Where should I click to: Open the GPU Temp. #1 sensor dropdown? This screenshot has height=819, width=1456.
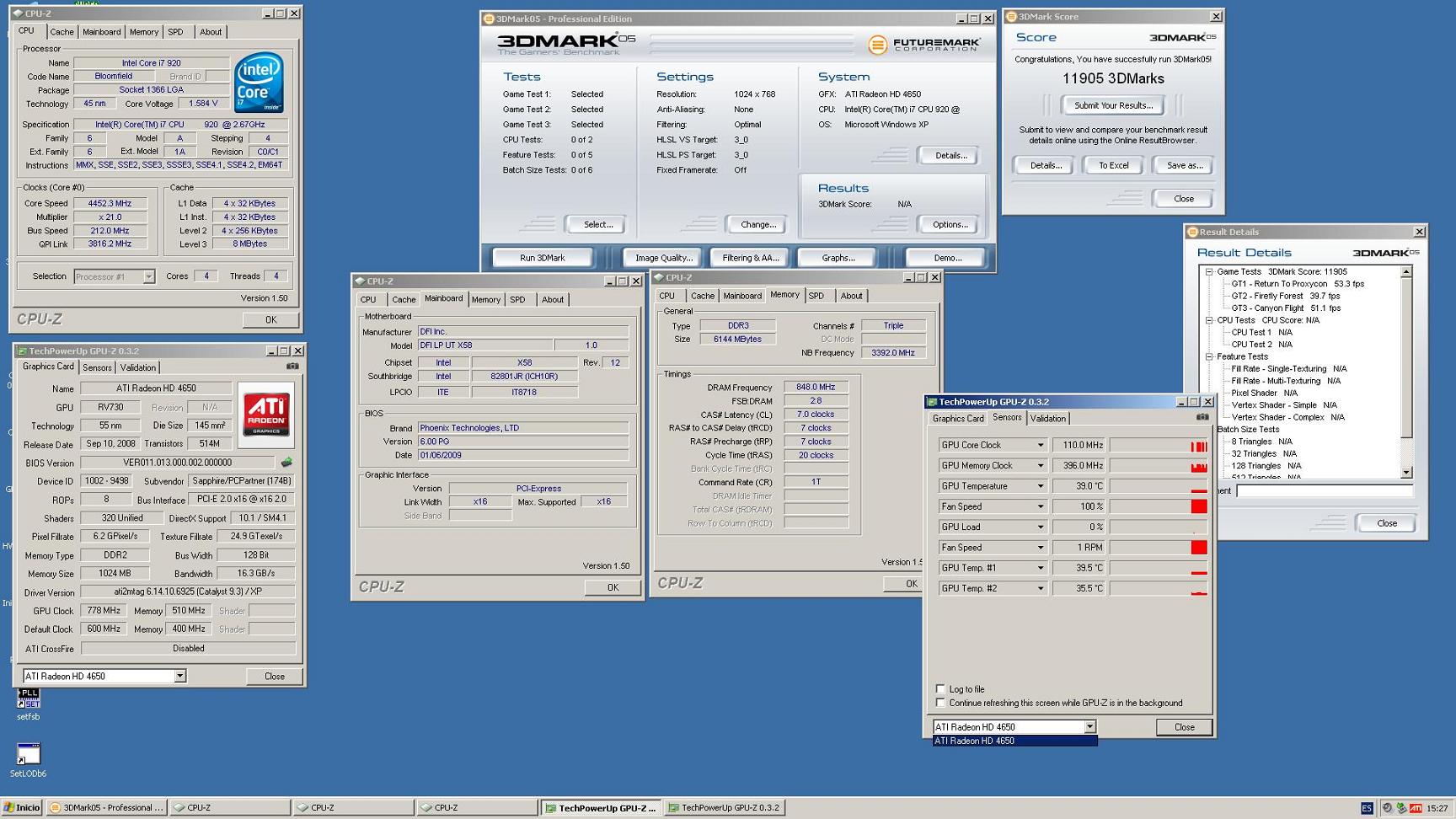[1040, 568]
